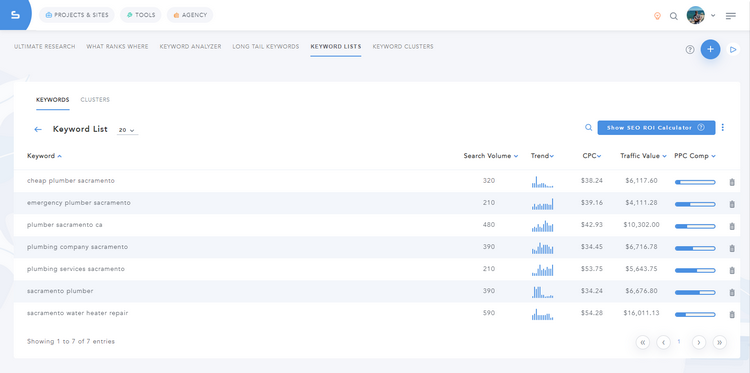Click 'Showing 1 to 7 of 7 entries' text
Screen dimensions: 750x373
point(71,341)
